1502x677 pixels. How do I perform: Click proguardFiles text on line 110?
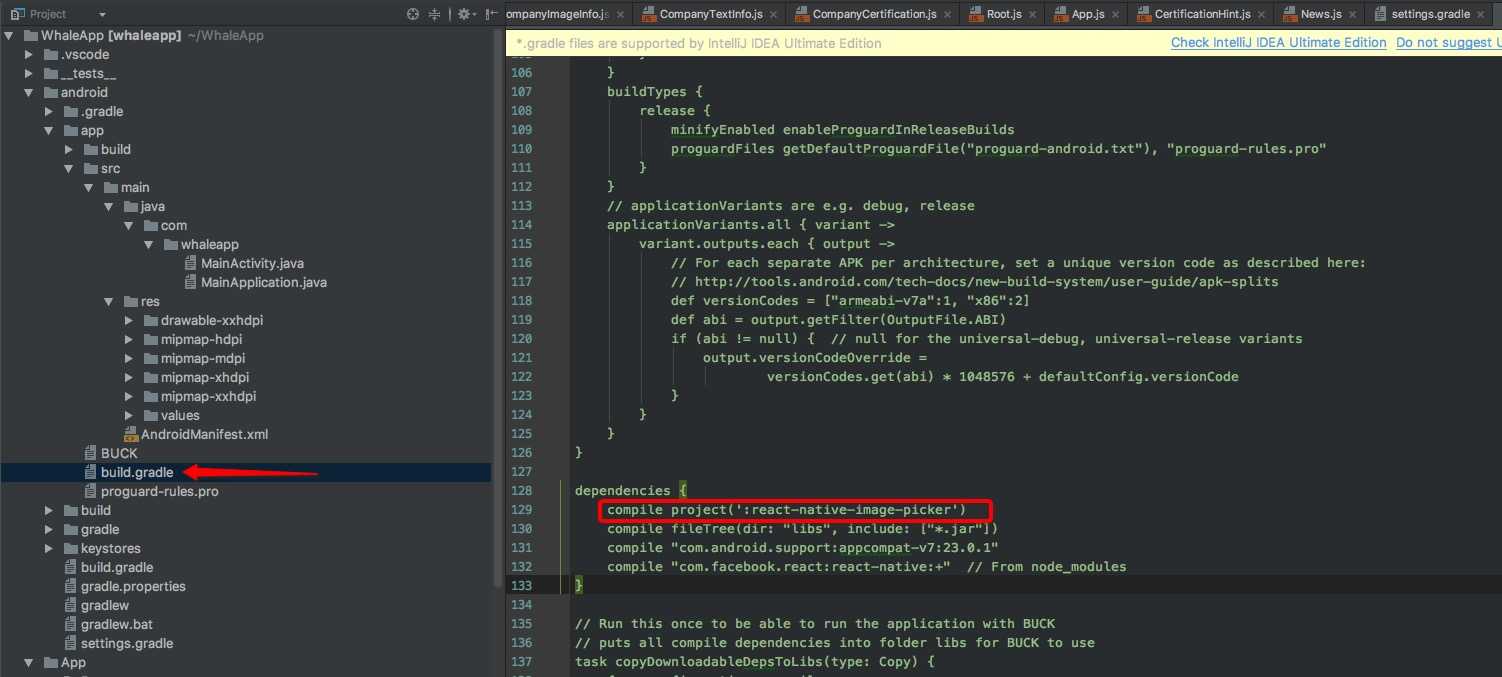click(x=719, y=149)
